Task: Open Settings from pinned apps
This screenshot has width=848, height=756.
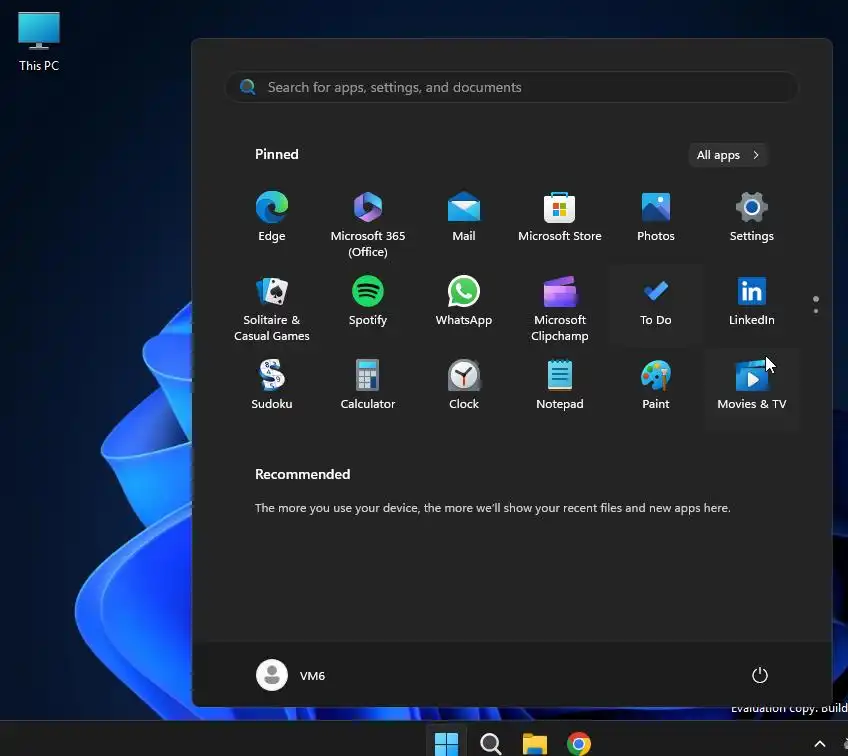Action: [x=751, y=217]
